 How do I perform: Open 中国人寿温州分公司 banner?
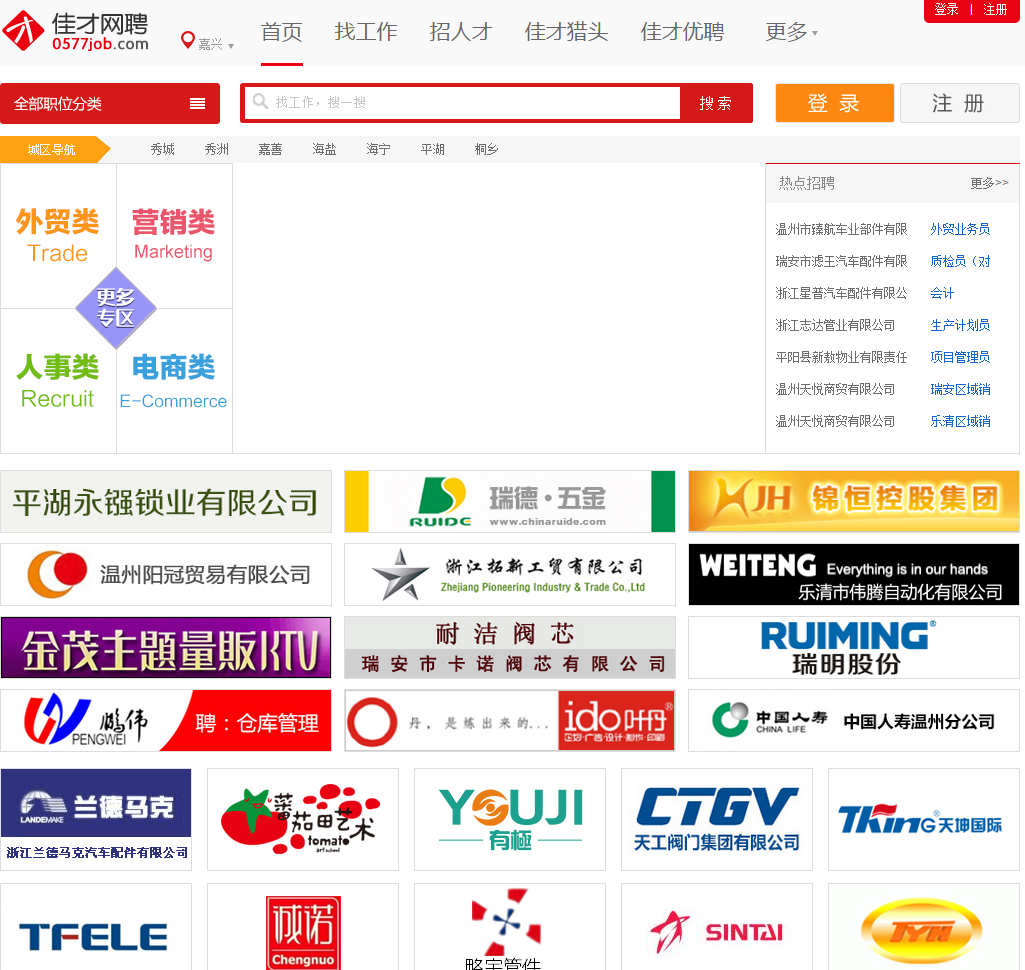pos(854,720)
